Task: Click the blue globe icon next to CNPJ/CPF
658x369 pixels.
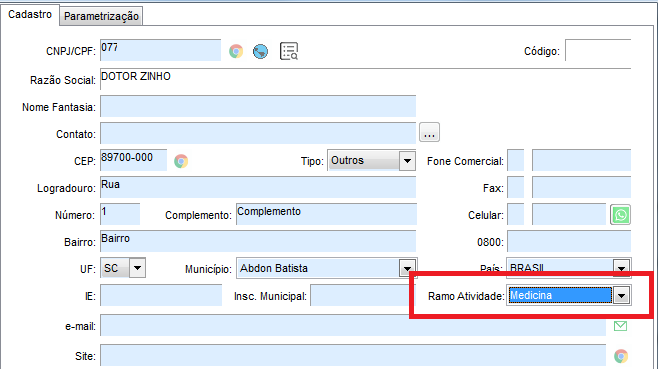Action: tap(260, 51)
